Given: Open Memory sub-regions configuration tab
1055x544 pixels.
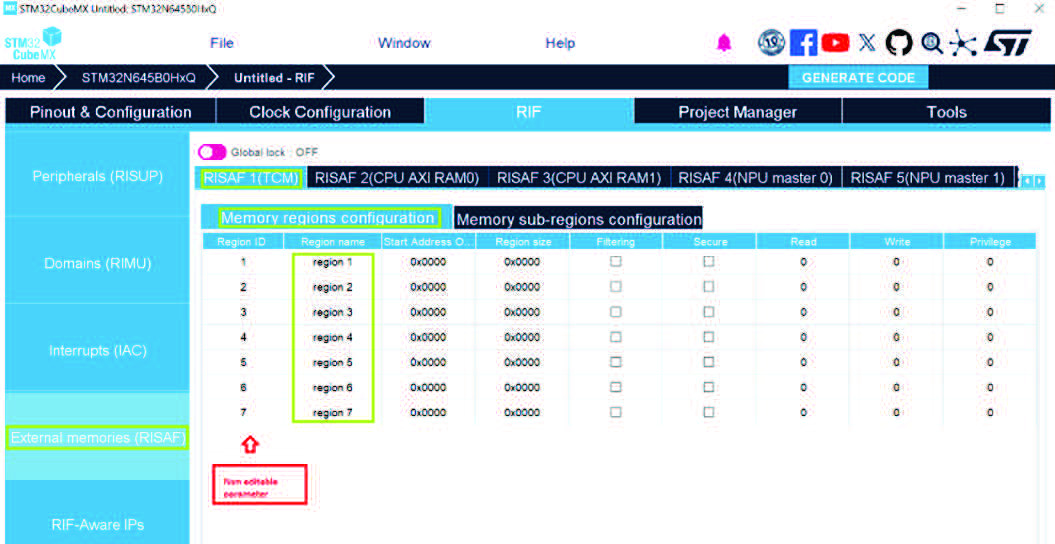Looking at the screenshot, I should tap(579, 219).
